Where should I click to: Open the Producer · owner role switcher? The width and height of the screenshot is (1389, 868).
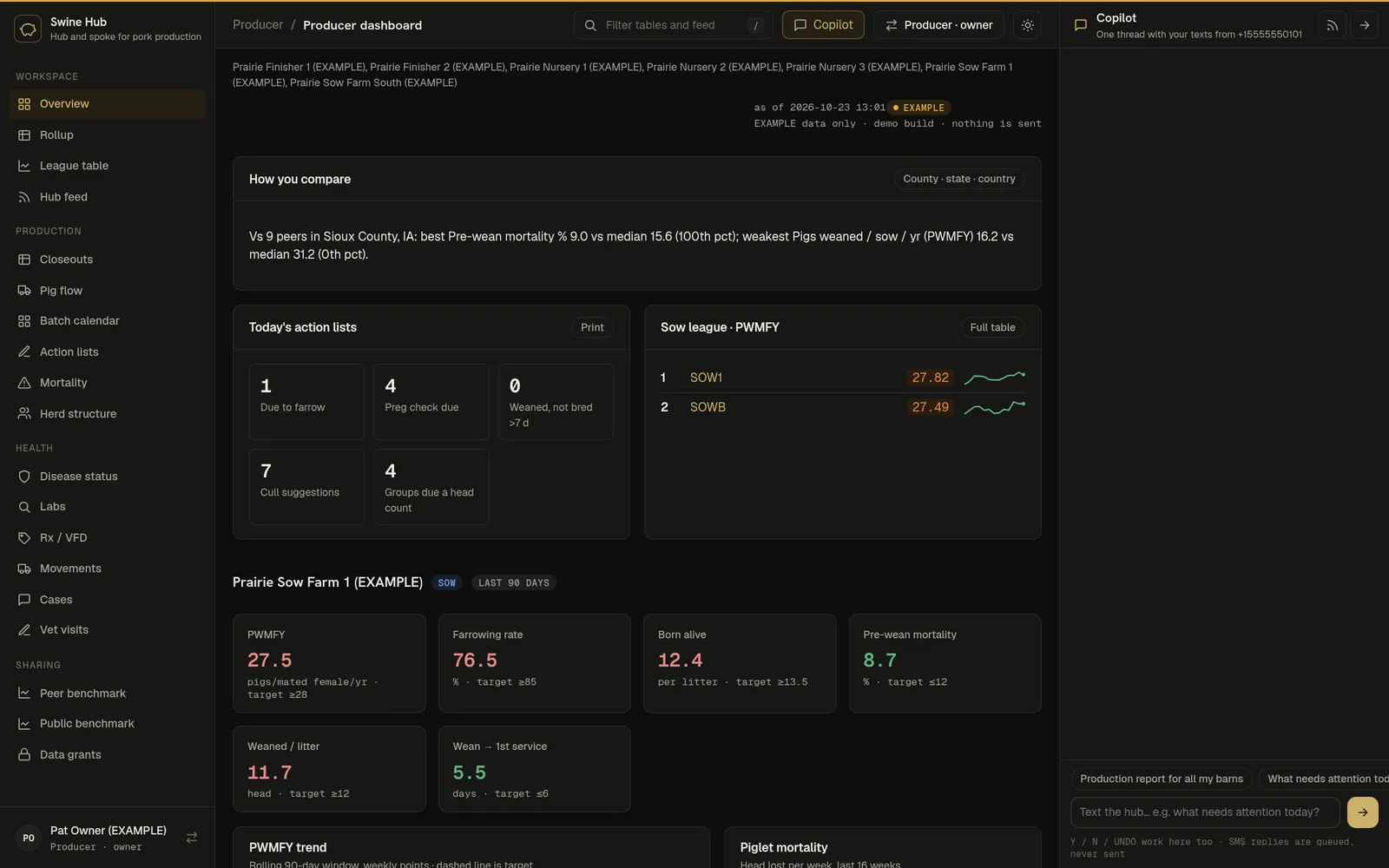tap(938, 25)
